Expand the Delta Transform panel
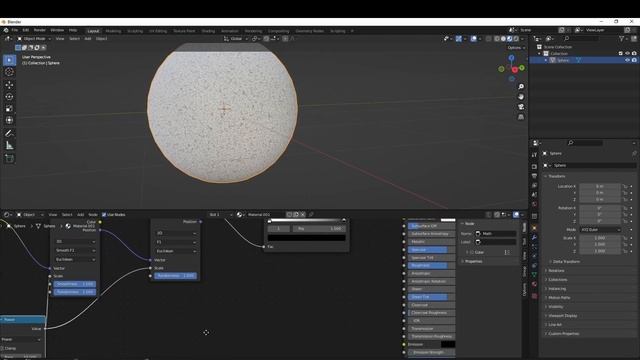This screenshot has height=360, width=640. [x=566, y=262]
